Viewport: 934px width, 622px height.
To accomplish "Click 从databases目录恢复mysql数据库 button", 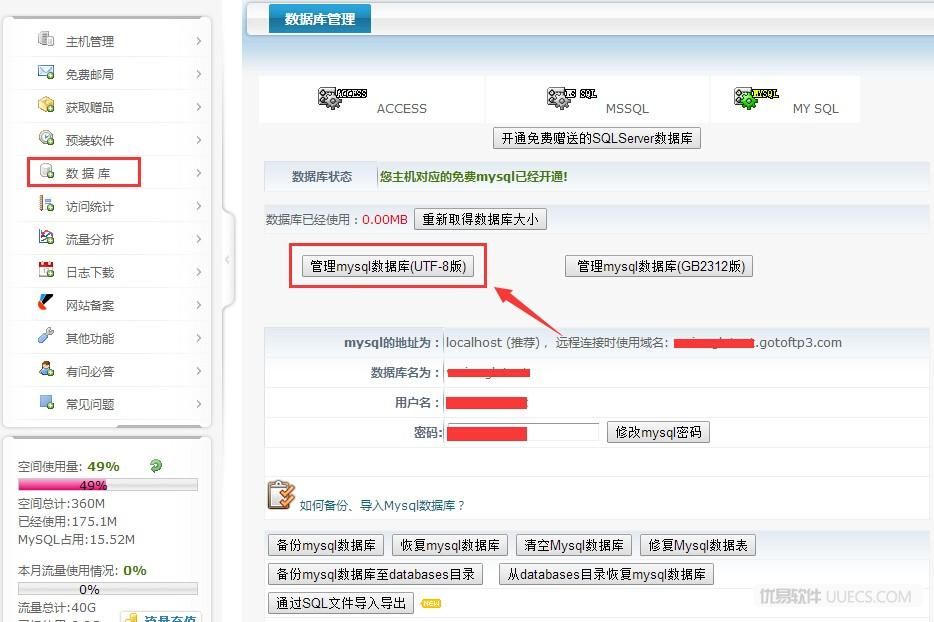I will point(606,574).
